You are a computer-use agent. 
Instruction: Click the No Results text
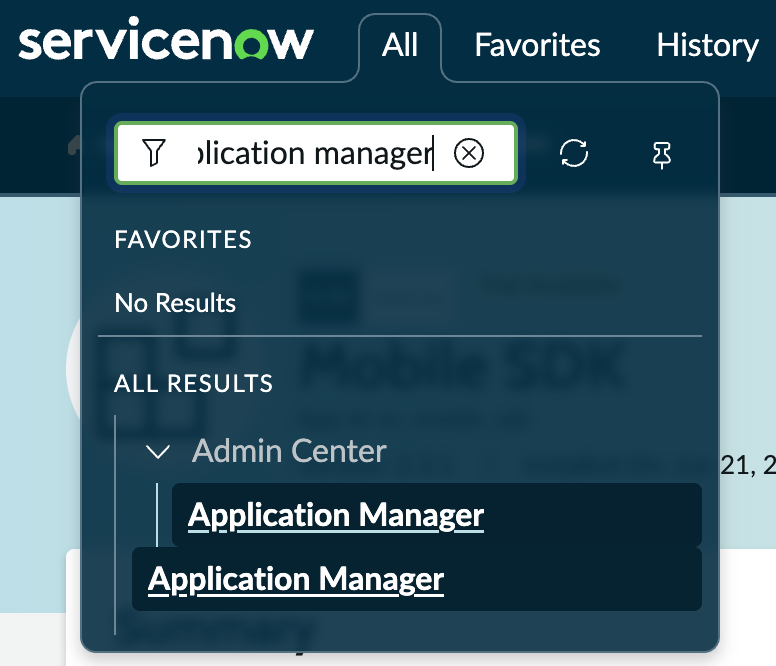(175, 303)
